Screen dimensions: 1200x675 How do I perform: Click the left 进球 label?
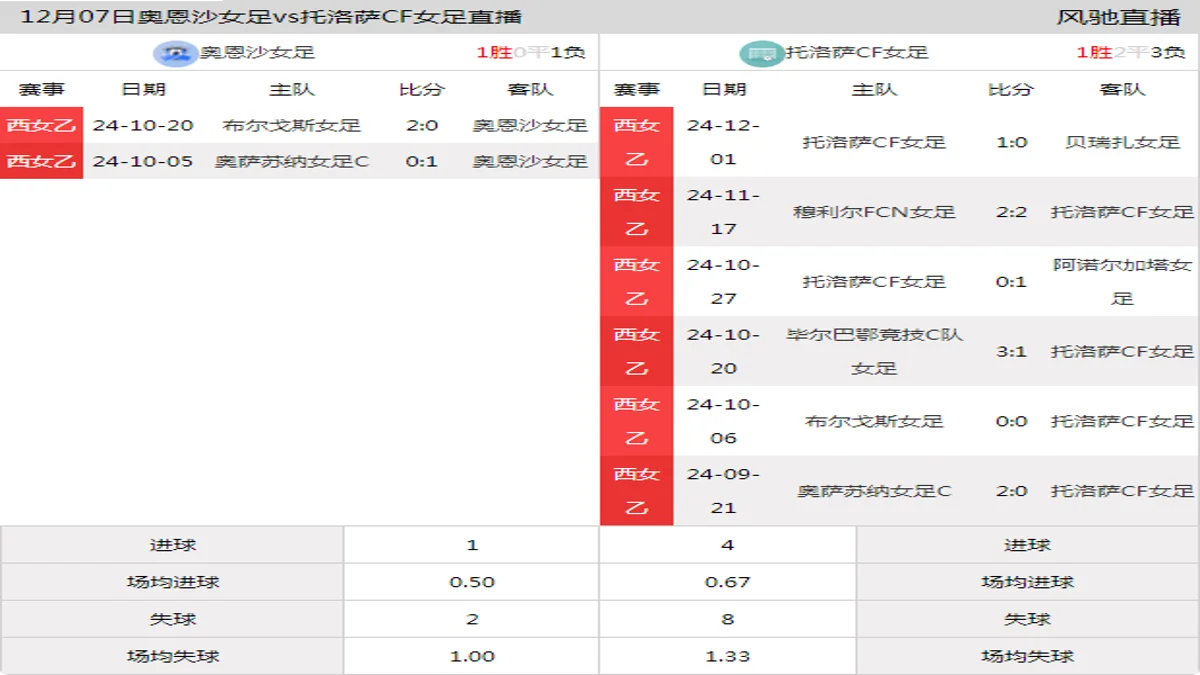coord(173,545)
